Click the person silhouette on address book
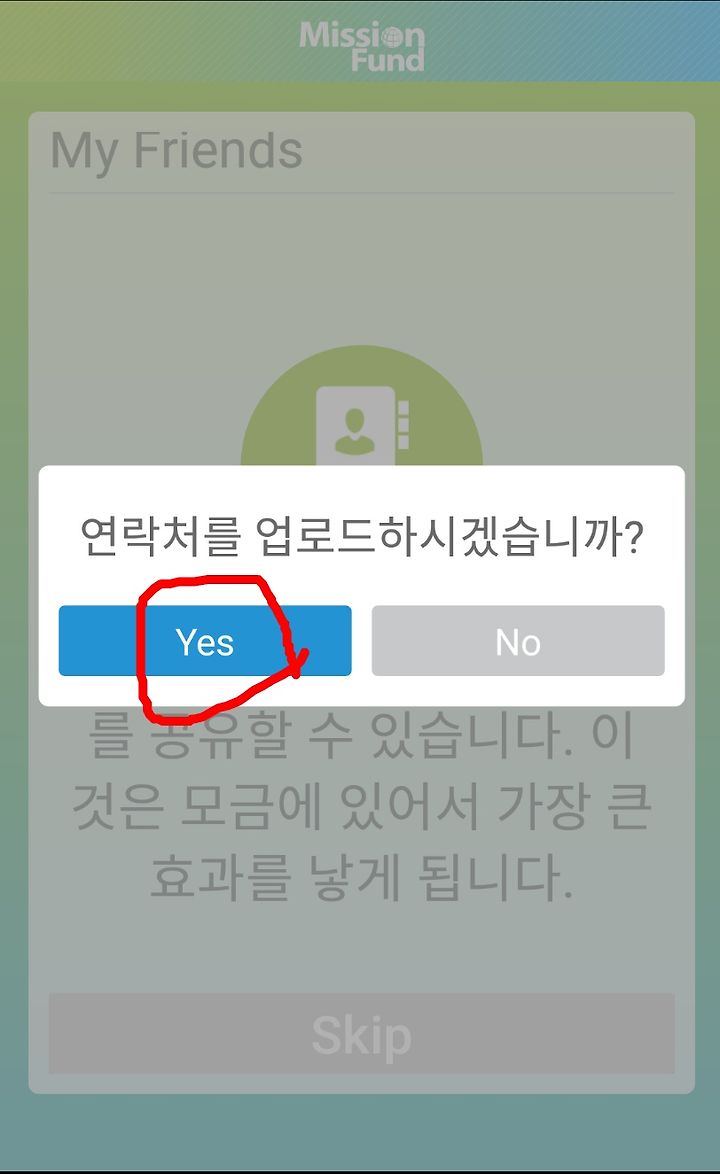 pyautogui.click(x=355, y=432)
